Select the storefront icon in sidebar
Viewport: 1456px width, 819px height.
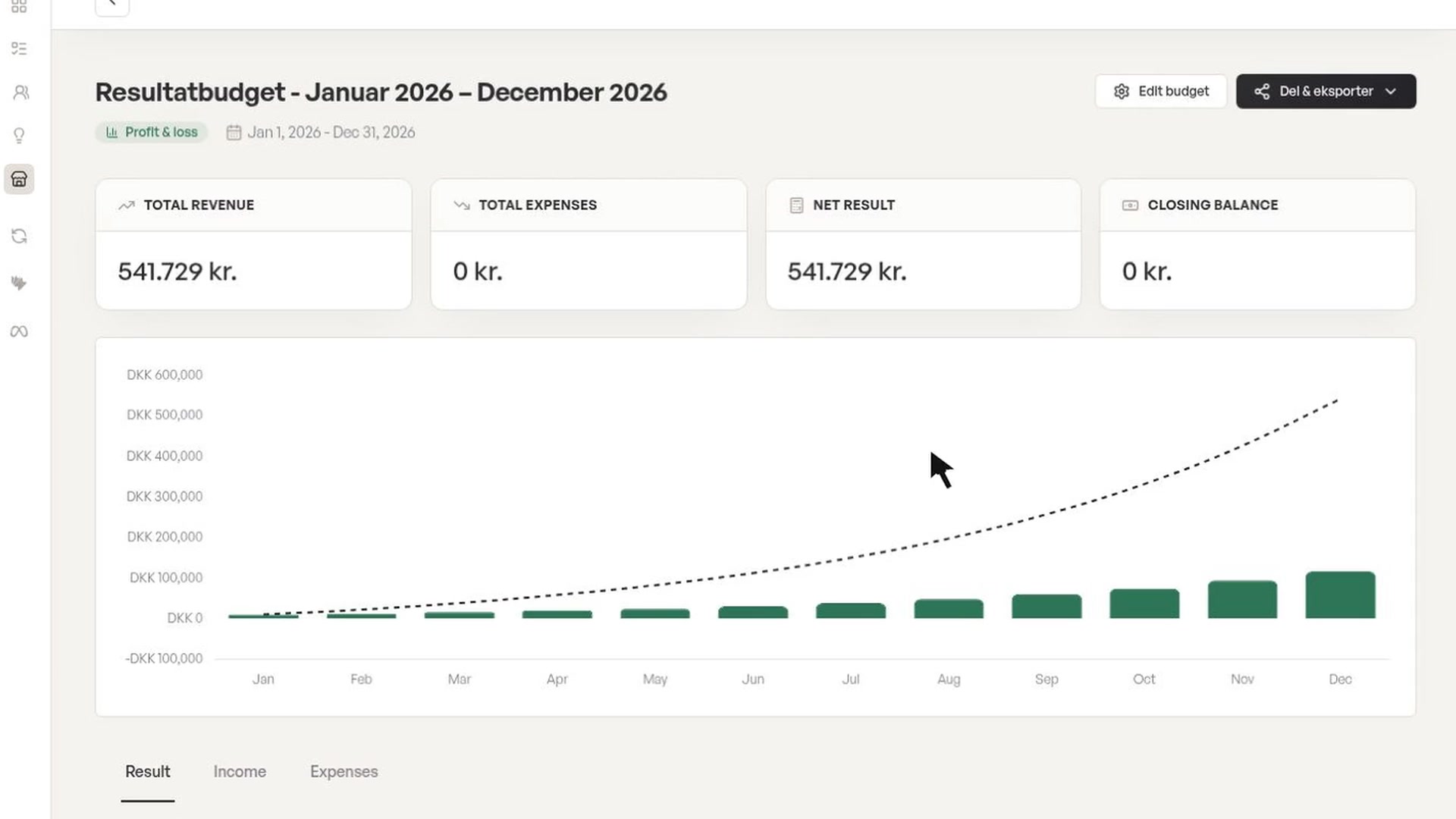click(19, 179)
